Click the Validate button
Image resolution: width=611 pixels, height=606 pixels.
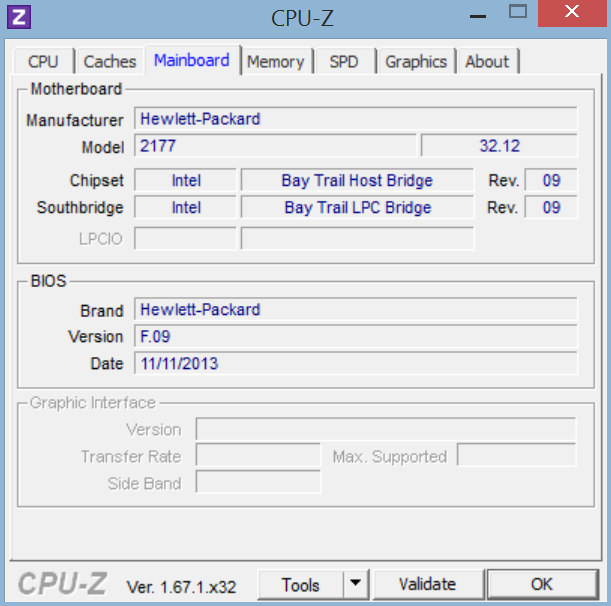[x=427, y=585]
